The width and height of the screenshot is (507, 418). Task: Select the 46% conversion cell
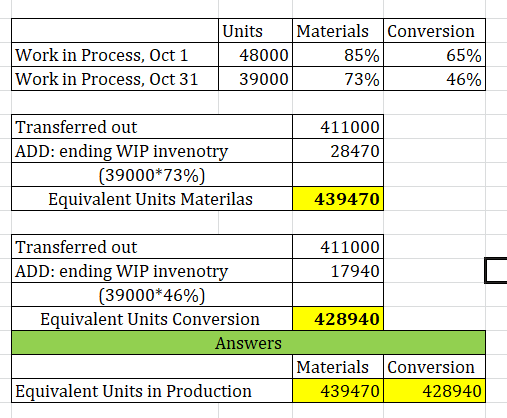[x=434, y=79]
